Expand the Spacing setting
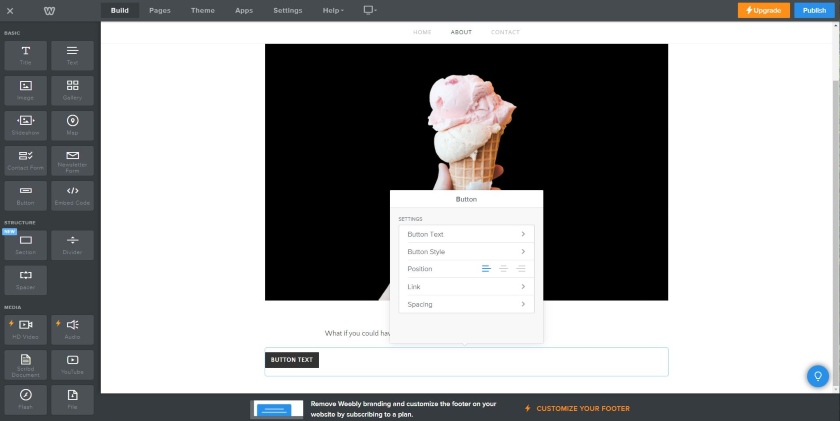Screen dimensions: 840x421 (466, 304)
